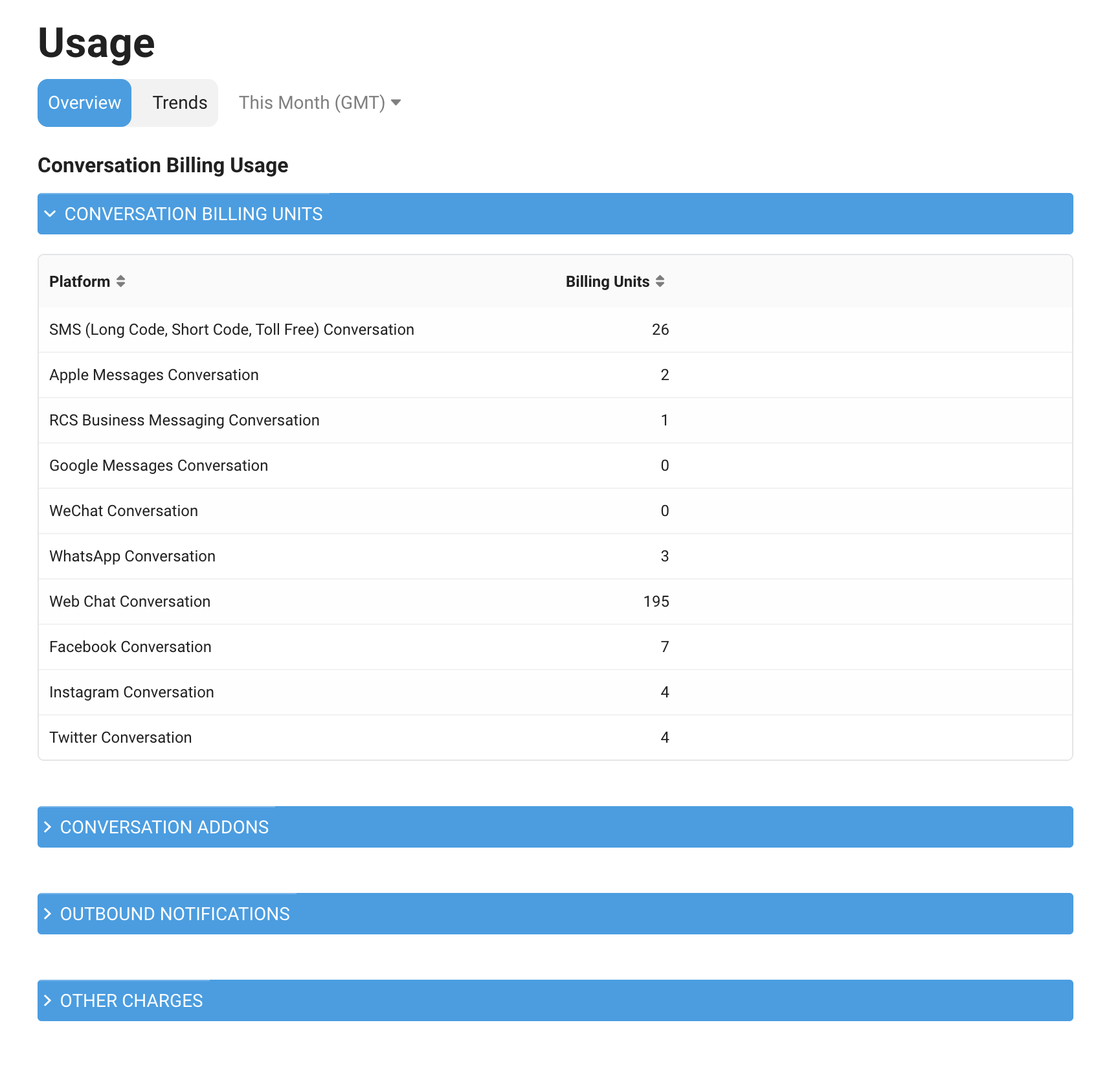Click the Facebook billing units value 7
Viewport: 1120px width, 1071px height.
click(665, 647)
